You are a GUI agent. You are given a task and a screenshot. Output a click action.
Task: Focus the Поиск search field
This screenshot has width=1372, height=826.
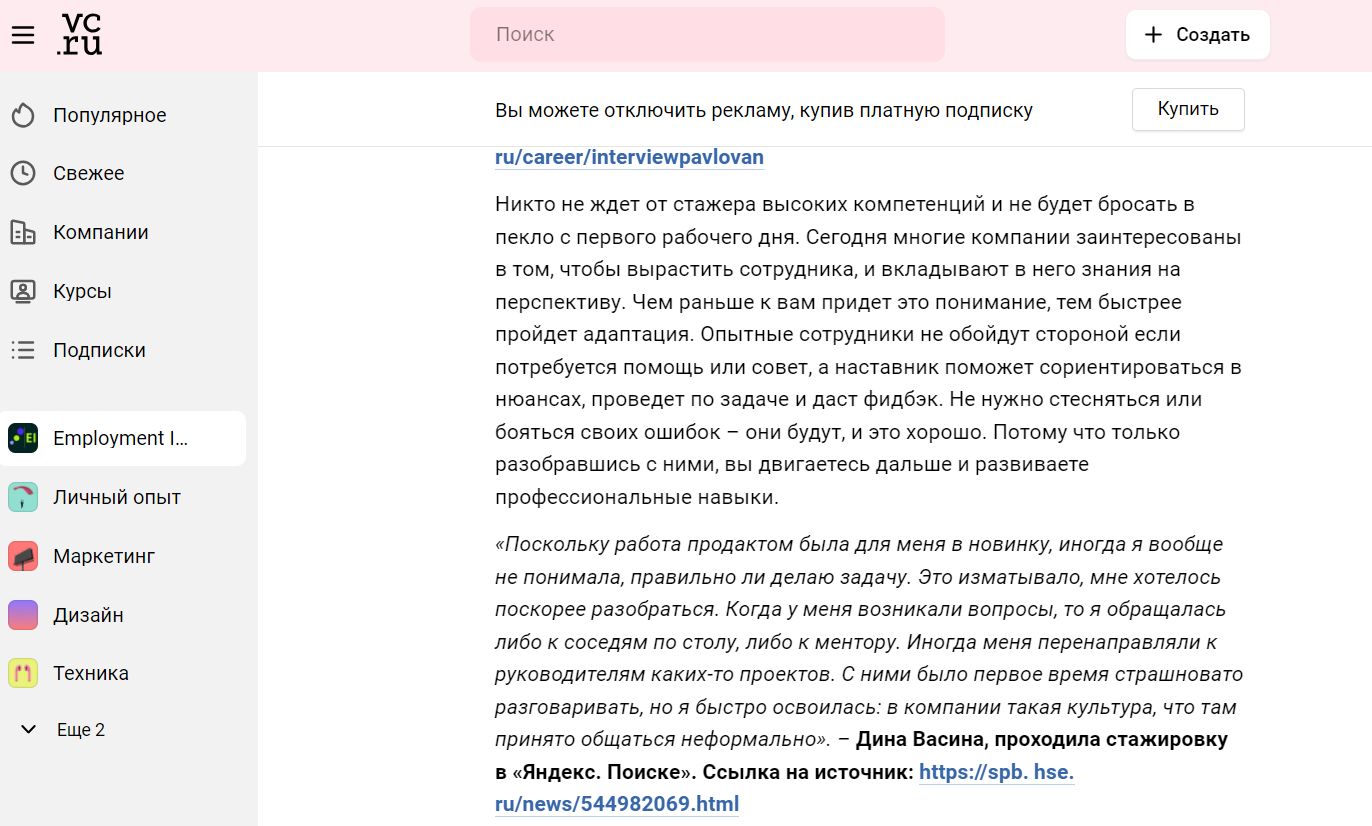pyautogui.click(x=707, y=35)
